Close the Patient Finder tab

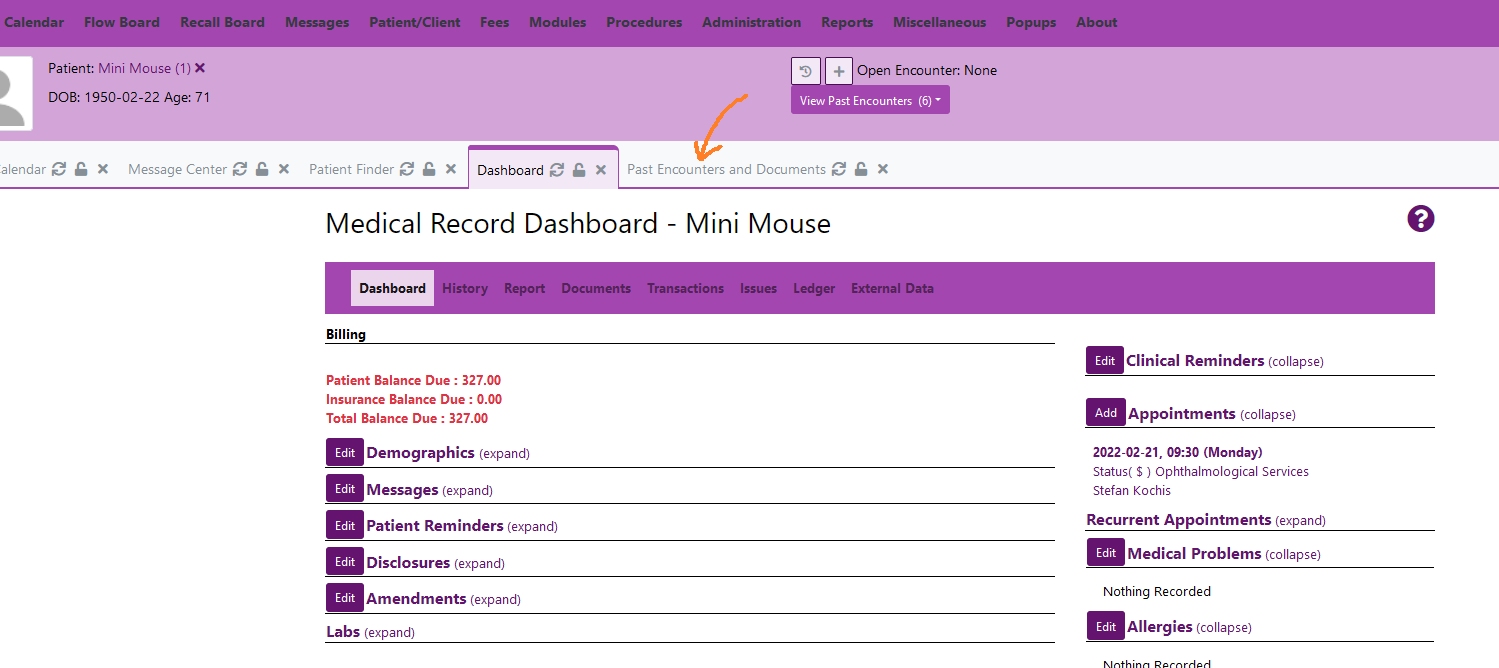450,169
